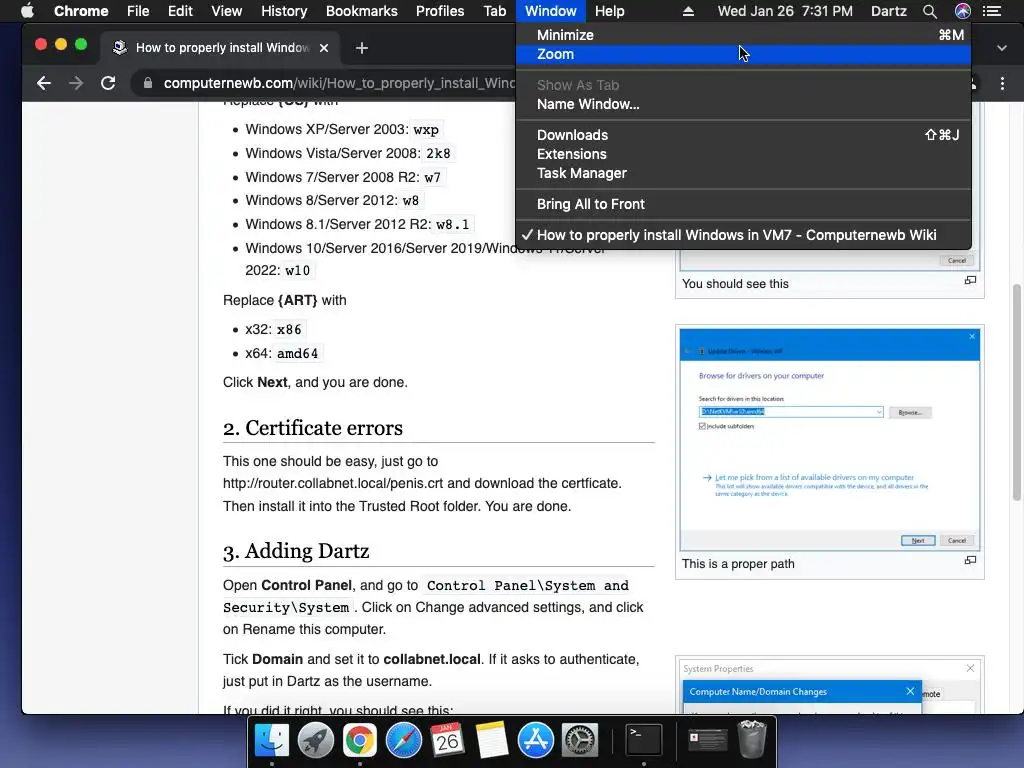This screenshot has height=768, width=1024.
Task: Select checked Computernewb Wiki window entry
Action: tap(743, 235)
